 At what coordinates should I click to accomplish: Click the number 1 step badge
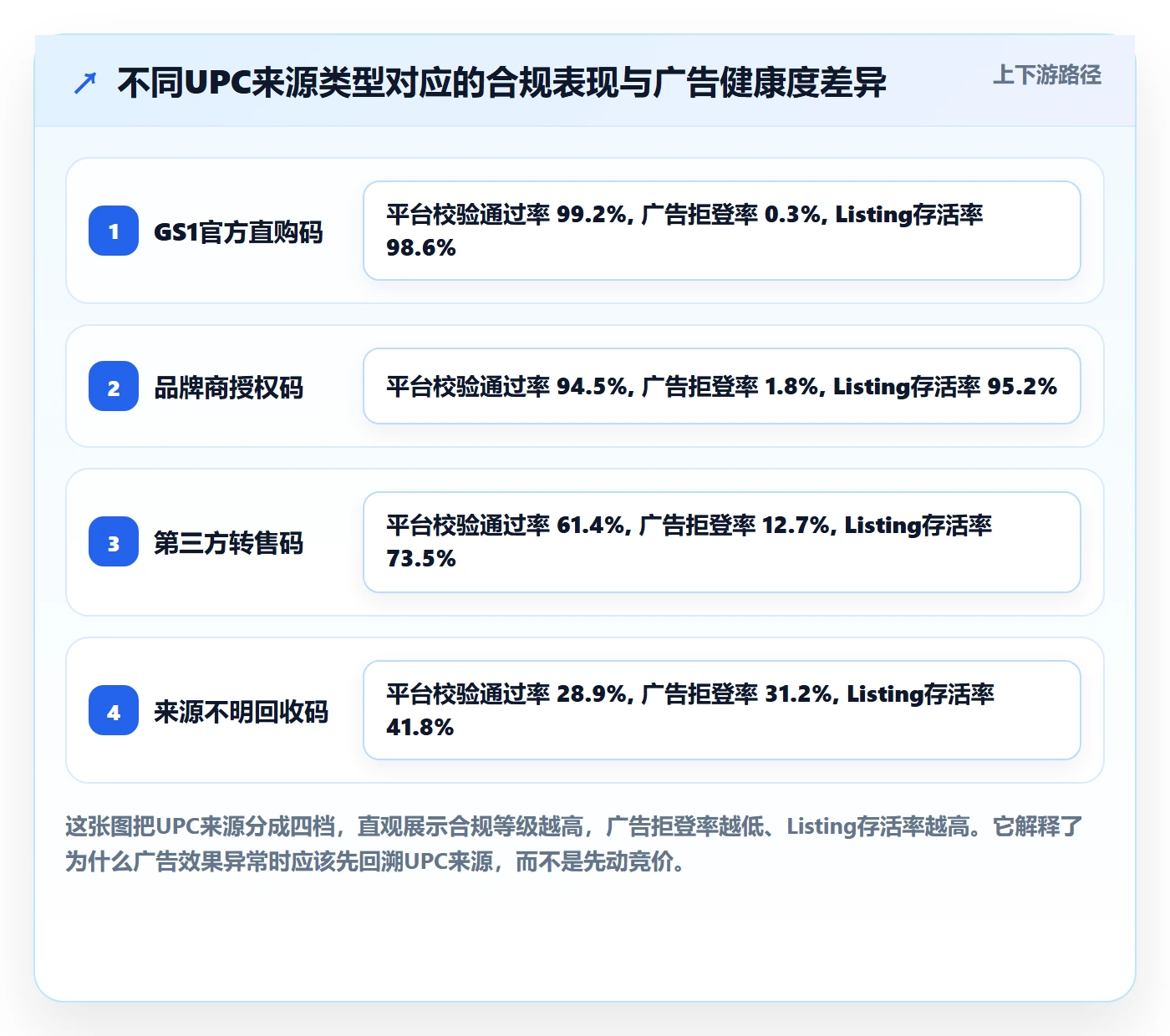(114, 231)
